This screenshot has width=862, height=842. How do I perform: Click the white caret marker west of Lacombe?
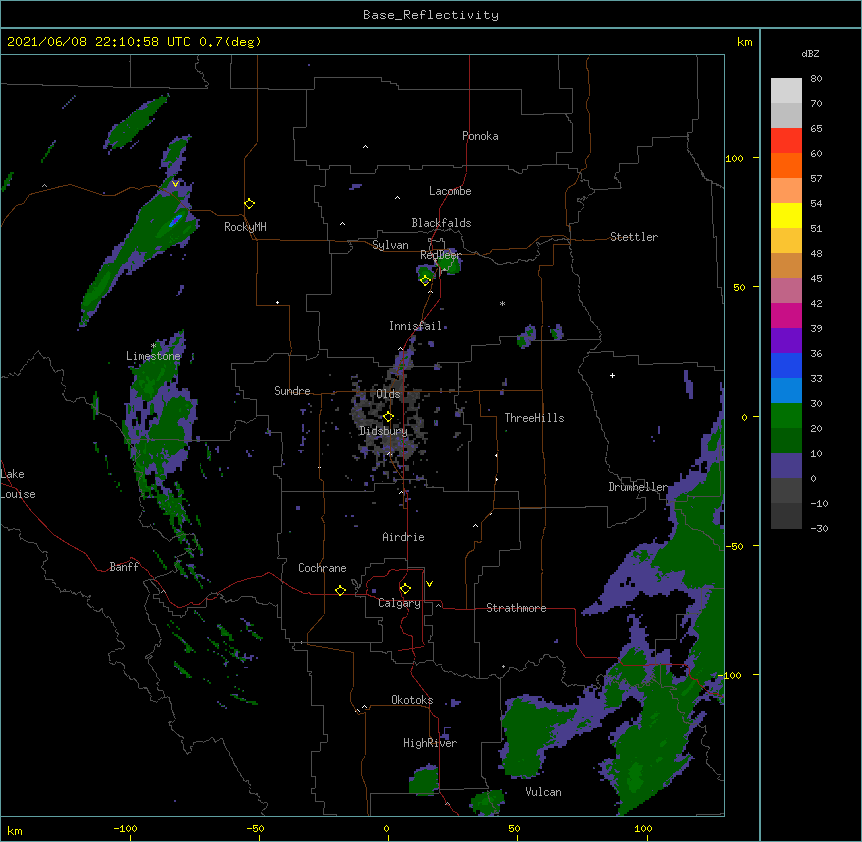coord(397,197)
